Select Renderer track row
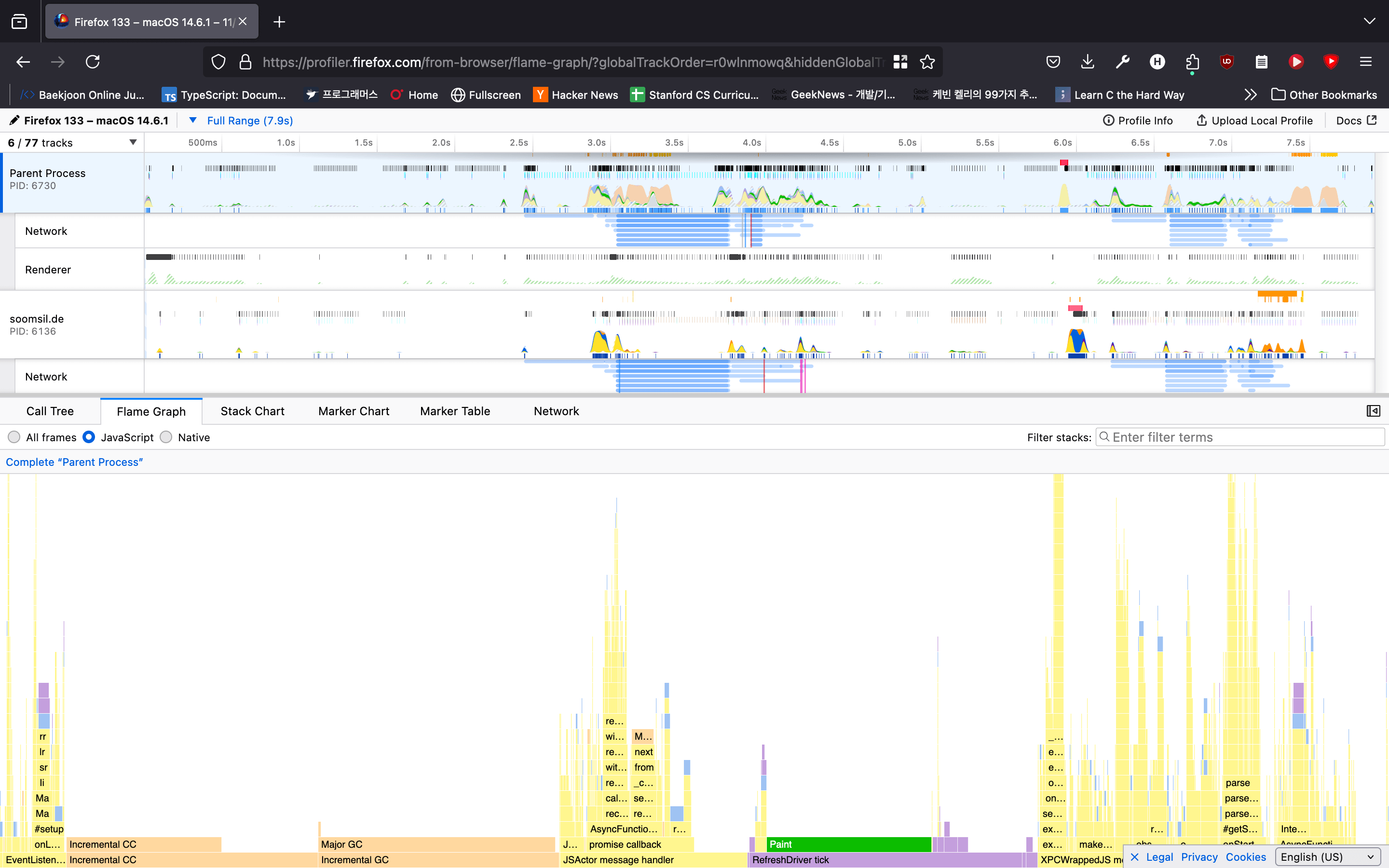Viewport: 1389px width, 868px height. point(79,269)
